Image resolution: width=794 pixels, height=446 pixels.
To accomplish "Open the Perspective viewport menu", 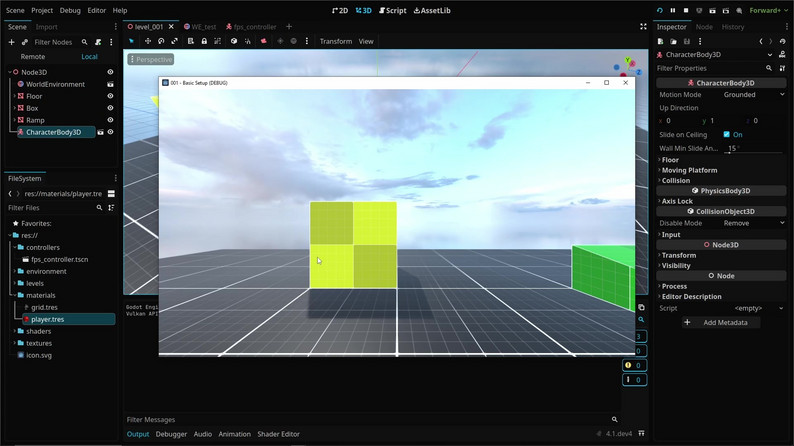I will tap(151, 59).
